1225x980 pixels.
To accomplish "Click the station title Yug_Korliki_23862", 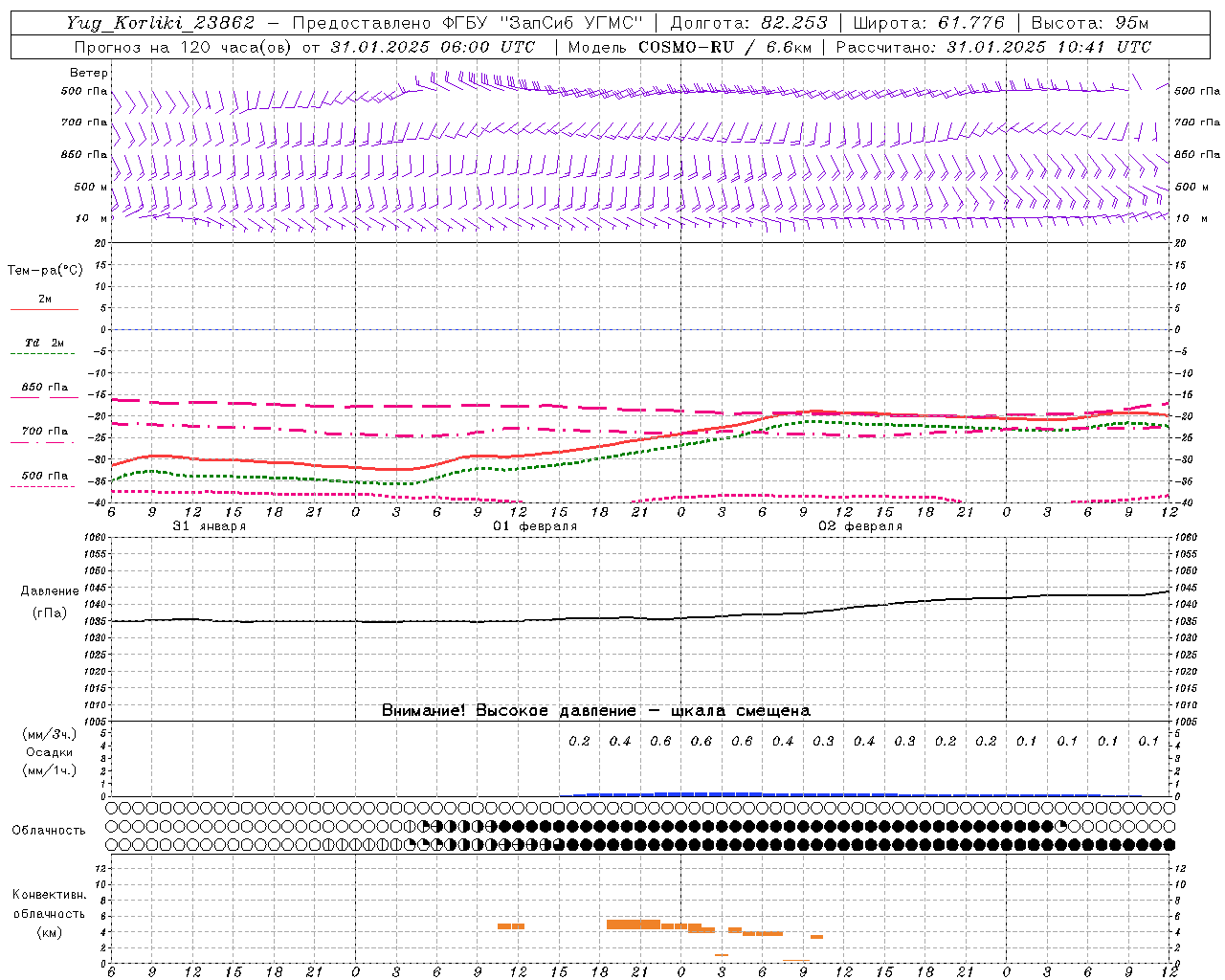I will (x=161, y=23).
